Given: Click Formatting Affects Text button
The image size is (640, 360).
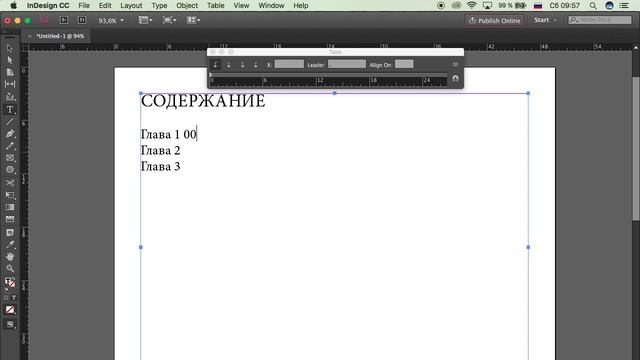Looking at the screenshot, I should coord(13,298).
